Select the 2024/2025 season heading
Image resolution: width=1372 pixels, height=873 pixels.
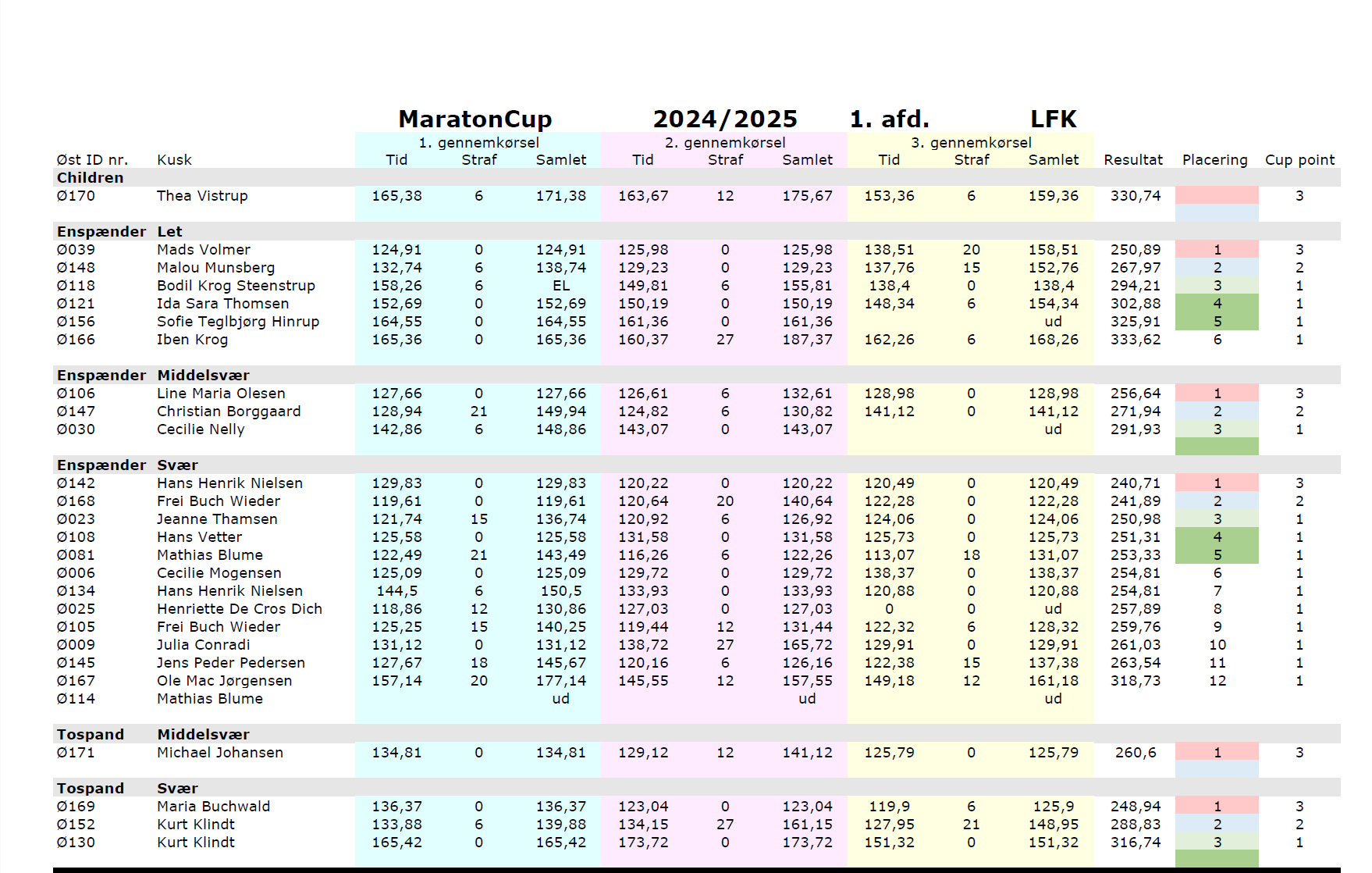724,119
